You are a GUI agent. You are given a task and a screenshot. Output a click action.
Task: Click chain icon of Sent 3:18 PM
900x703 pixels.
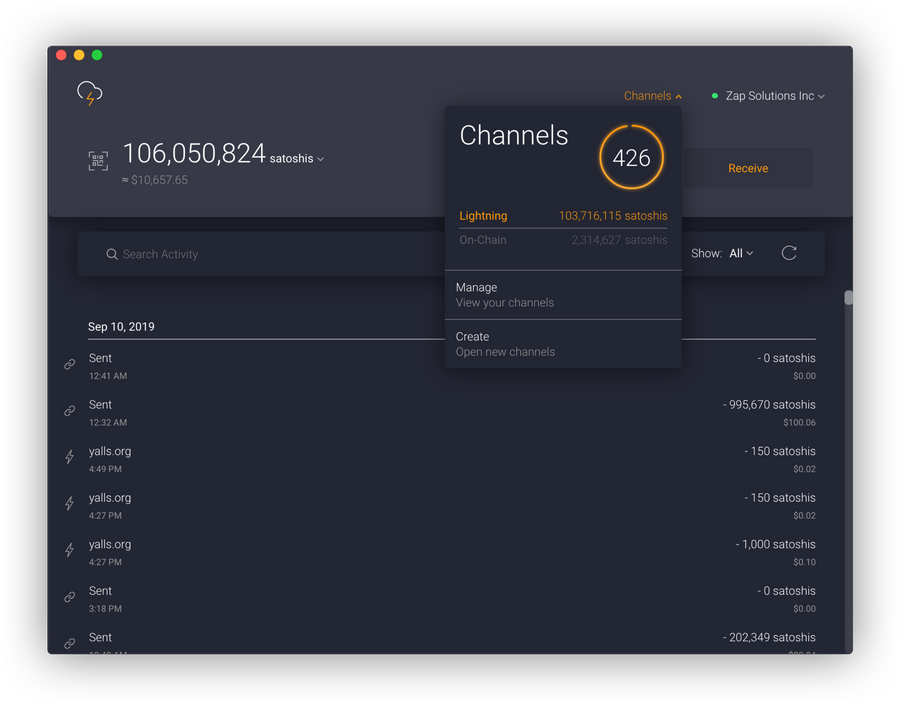click(69, 597)
